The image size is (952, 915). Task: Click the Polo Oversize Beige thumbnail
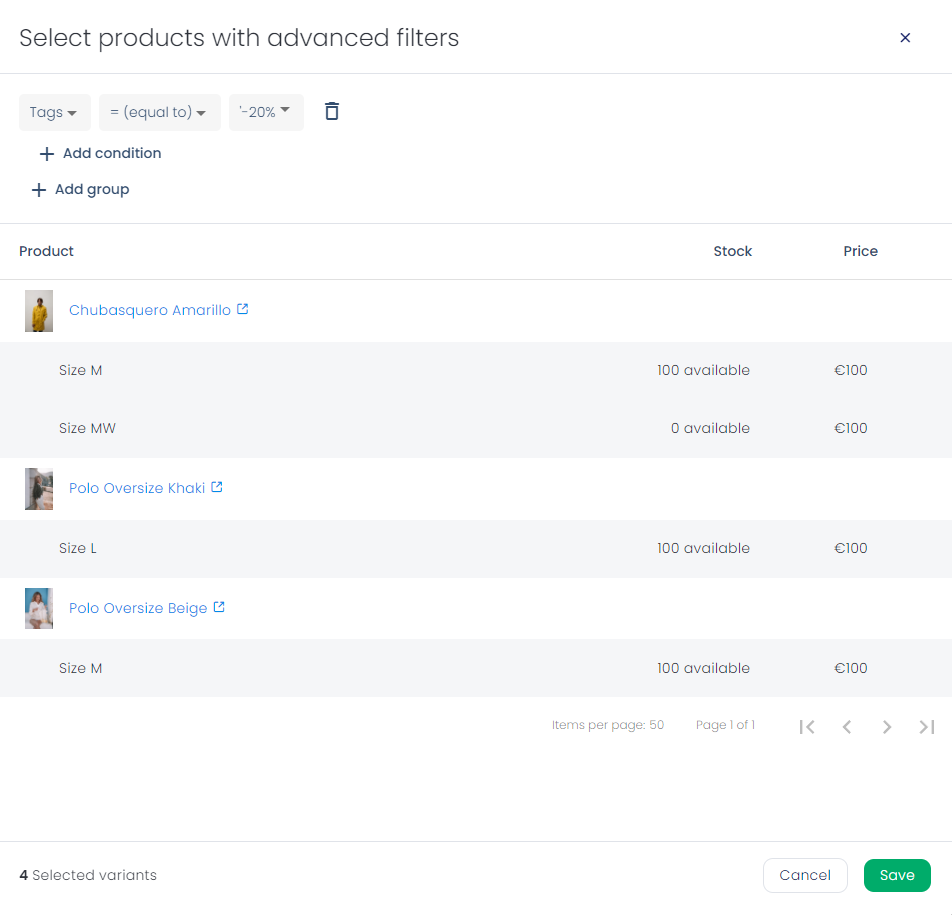[x=39, y=608]
